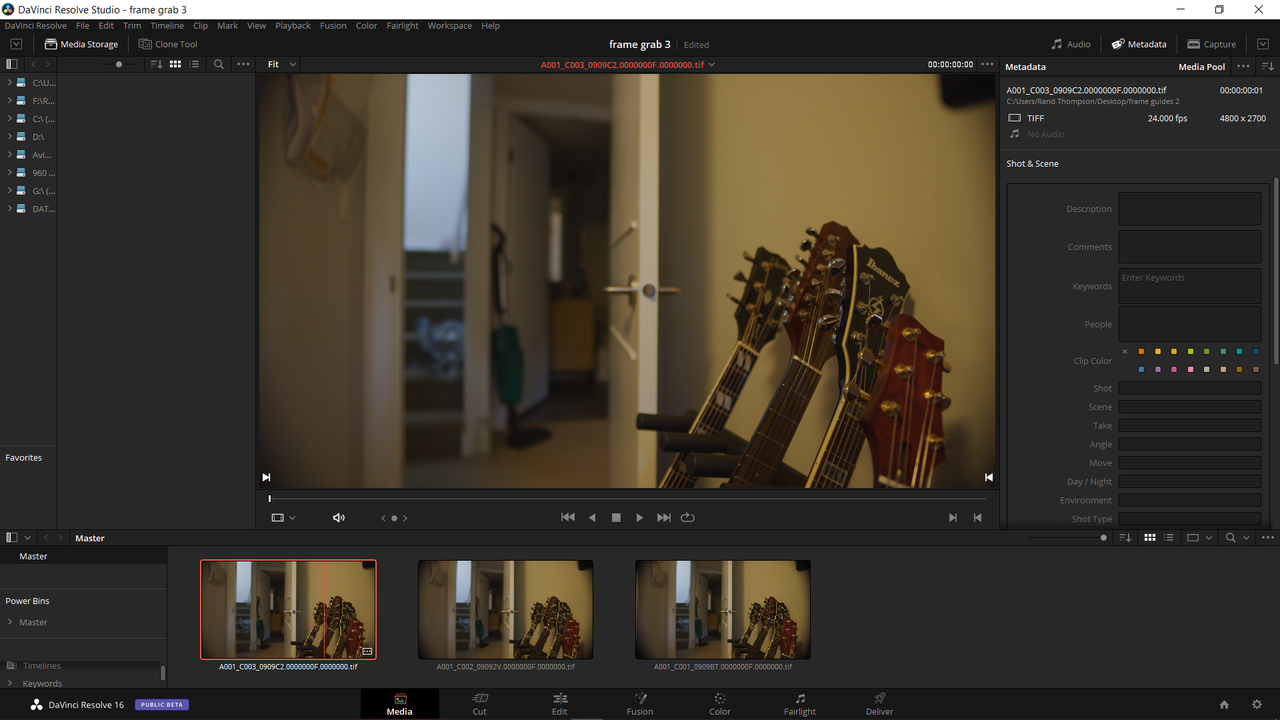1280x720 pixels.
Task: Open the Media Storage panel button
Action: pos(82,44)
